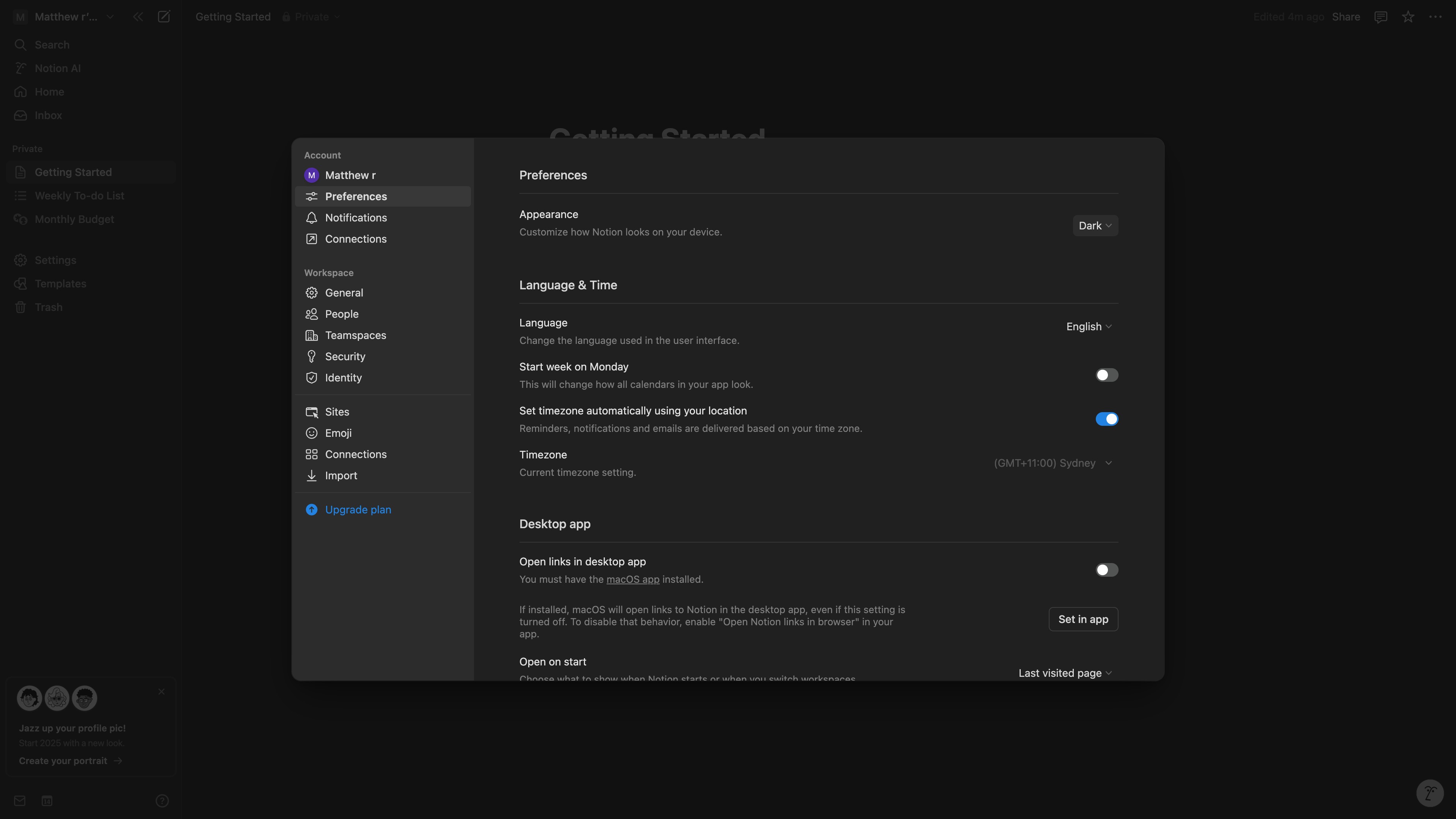Click the Set in app button
Viewport: 1456px width, 819px height.
(x=1083, y=620)
